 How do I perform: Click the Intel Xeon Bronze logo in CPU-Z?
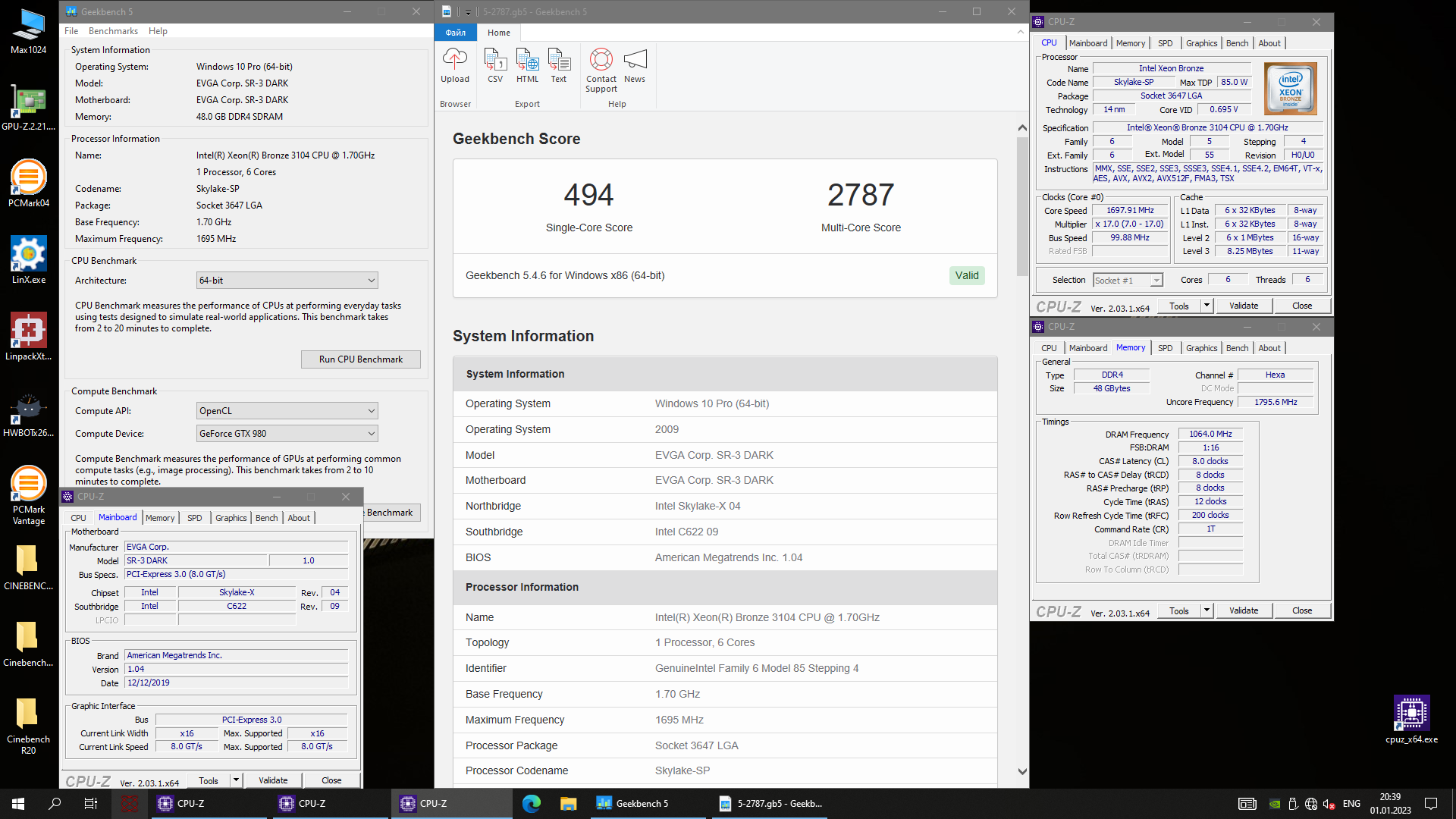click(x=1291, y=89)
